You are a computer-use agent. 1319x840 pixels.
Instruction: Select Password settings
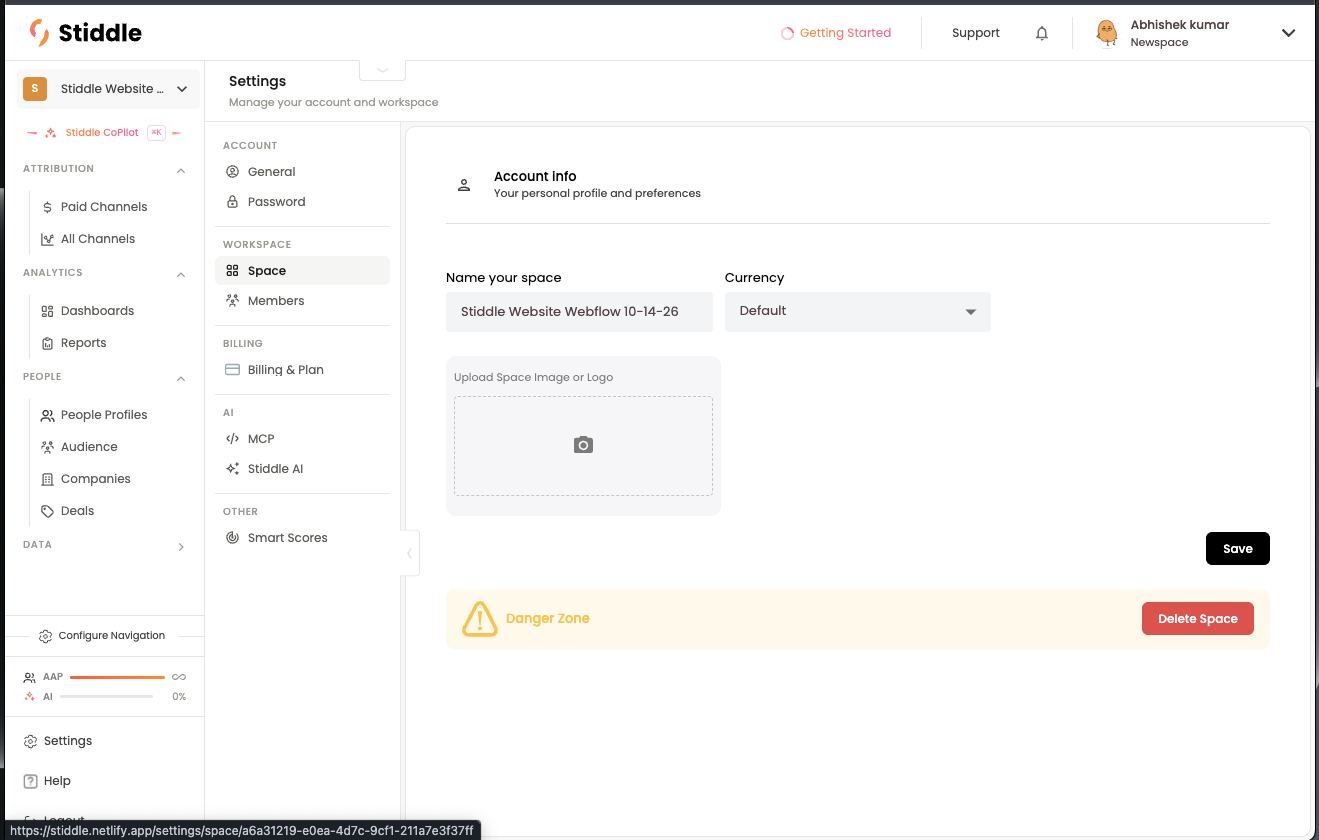302,202
